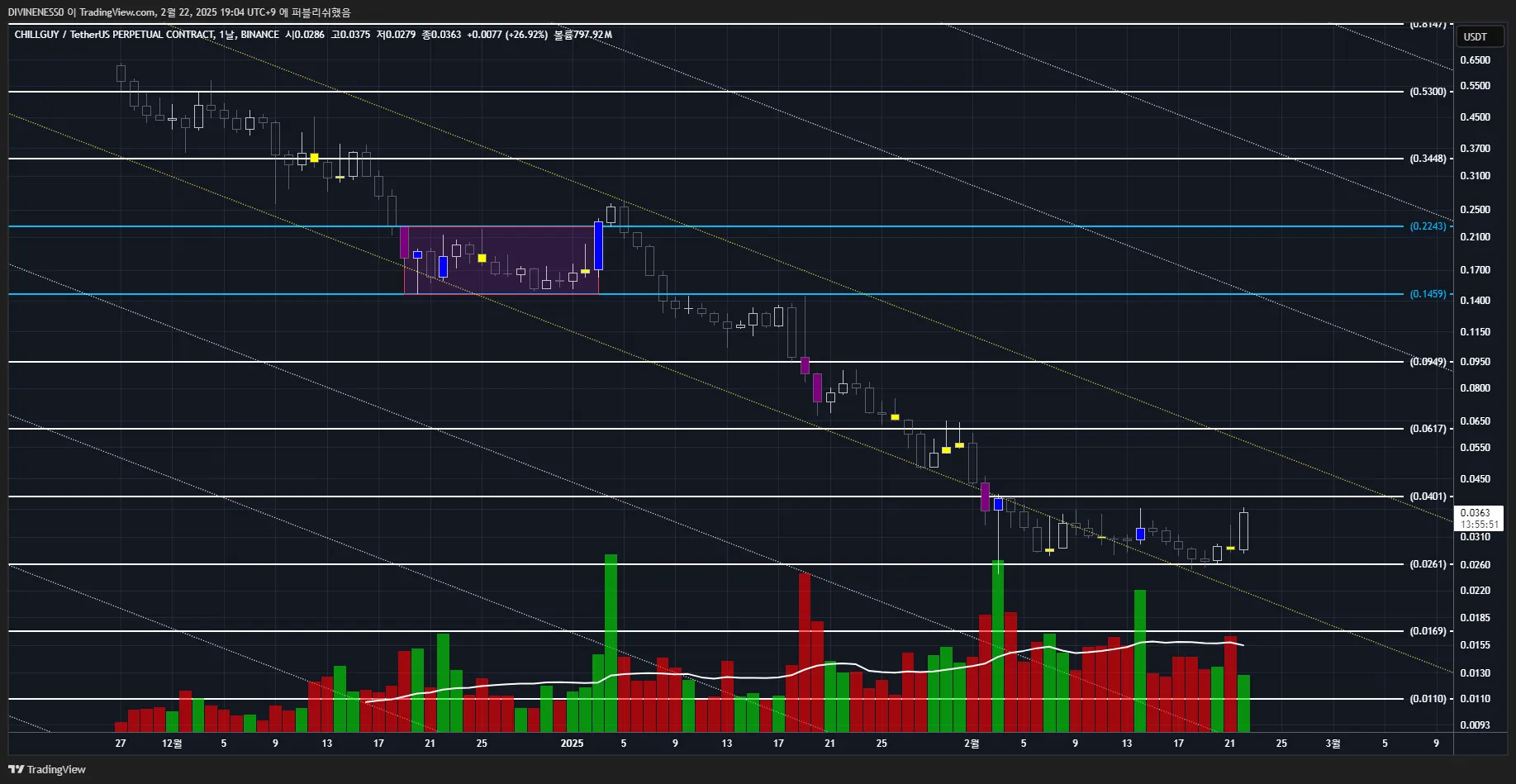The height and width of the screenshot is (784, 1516).
Task: Click the 0.0550 price axis tick
Action: click(x=1476, y=448)
